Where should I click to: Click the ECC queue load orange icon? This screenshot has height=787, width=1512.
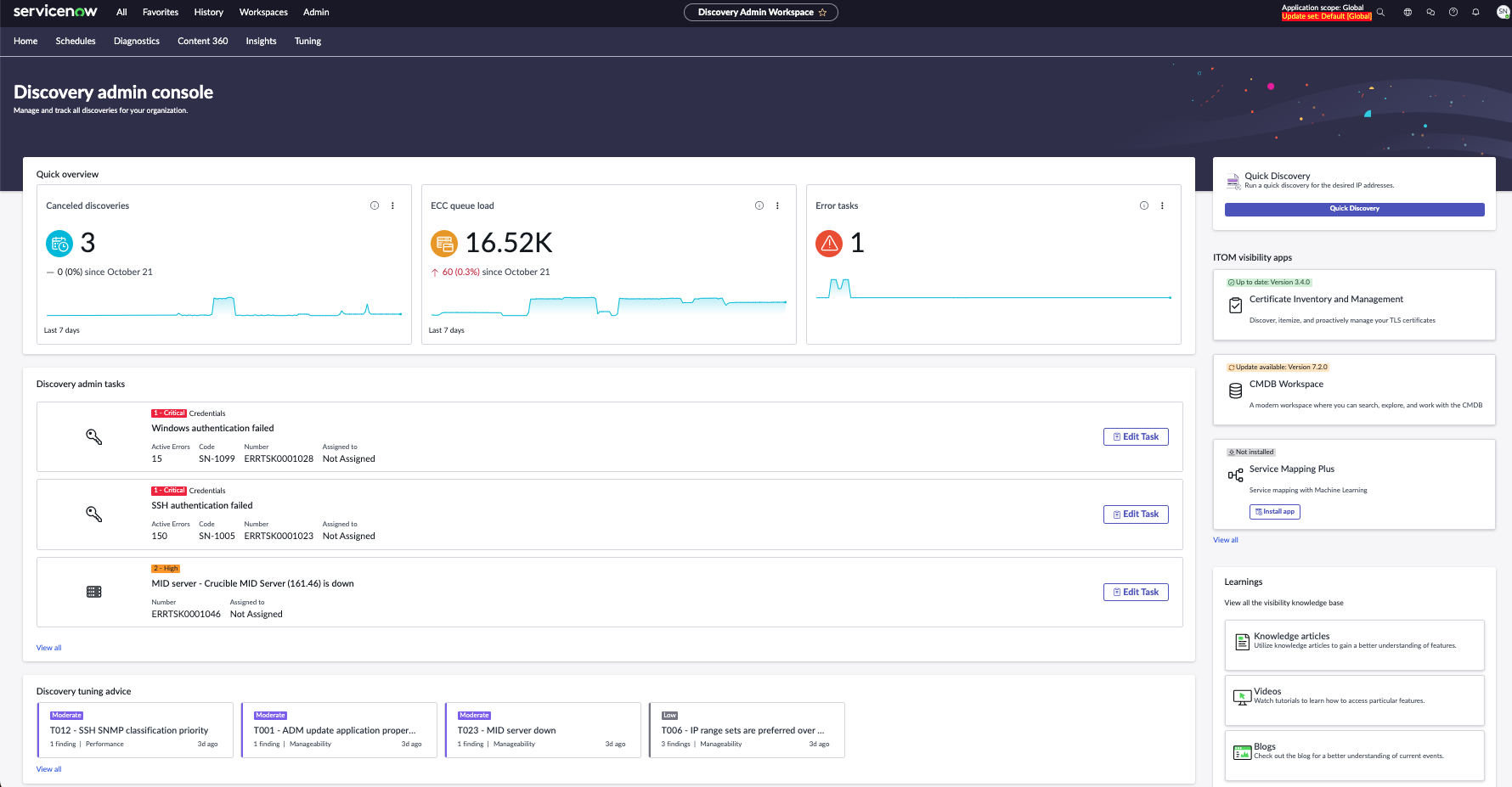tap(444, 244)
